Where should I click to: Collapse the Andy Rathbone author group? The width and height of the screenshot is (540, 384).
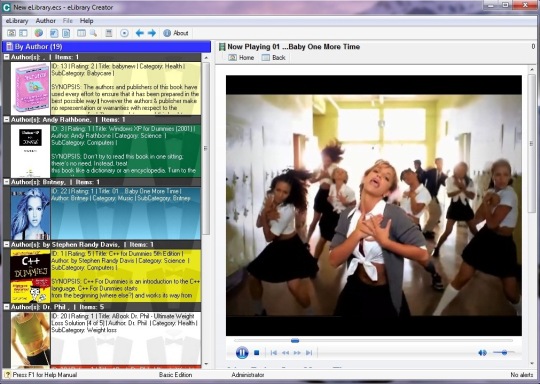(7, 120)
